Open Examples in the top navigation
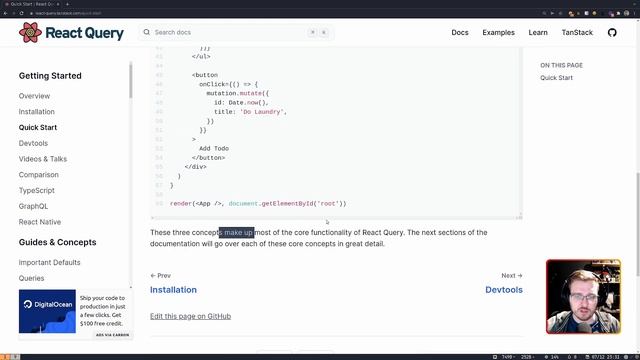Viewport: 640px width, 360px height. [498, 33]
